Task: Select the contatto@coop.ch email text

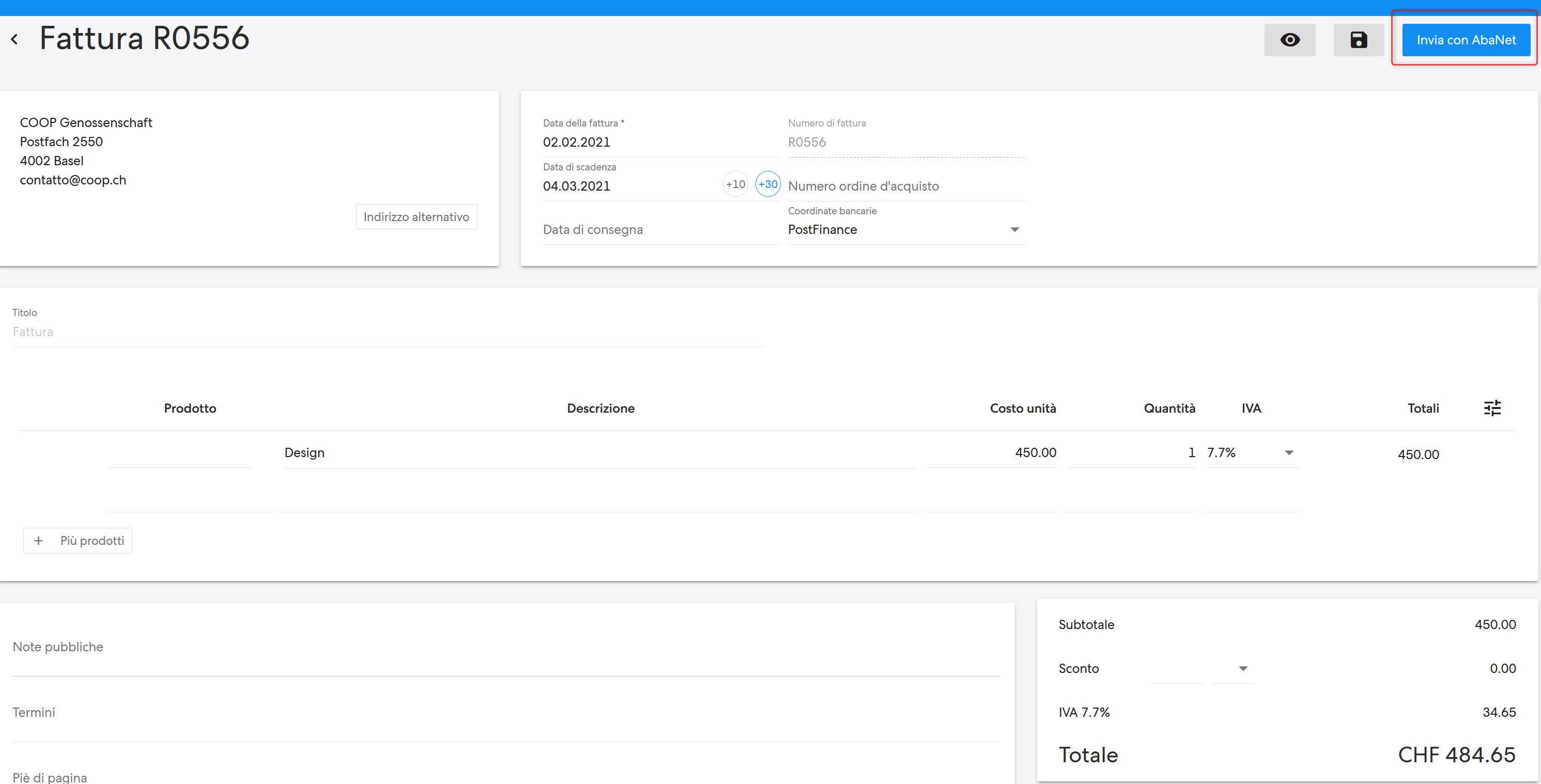Action: 73,180
